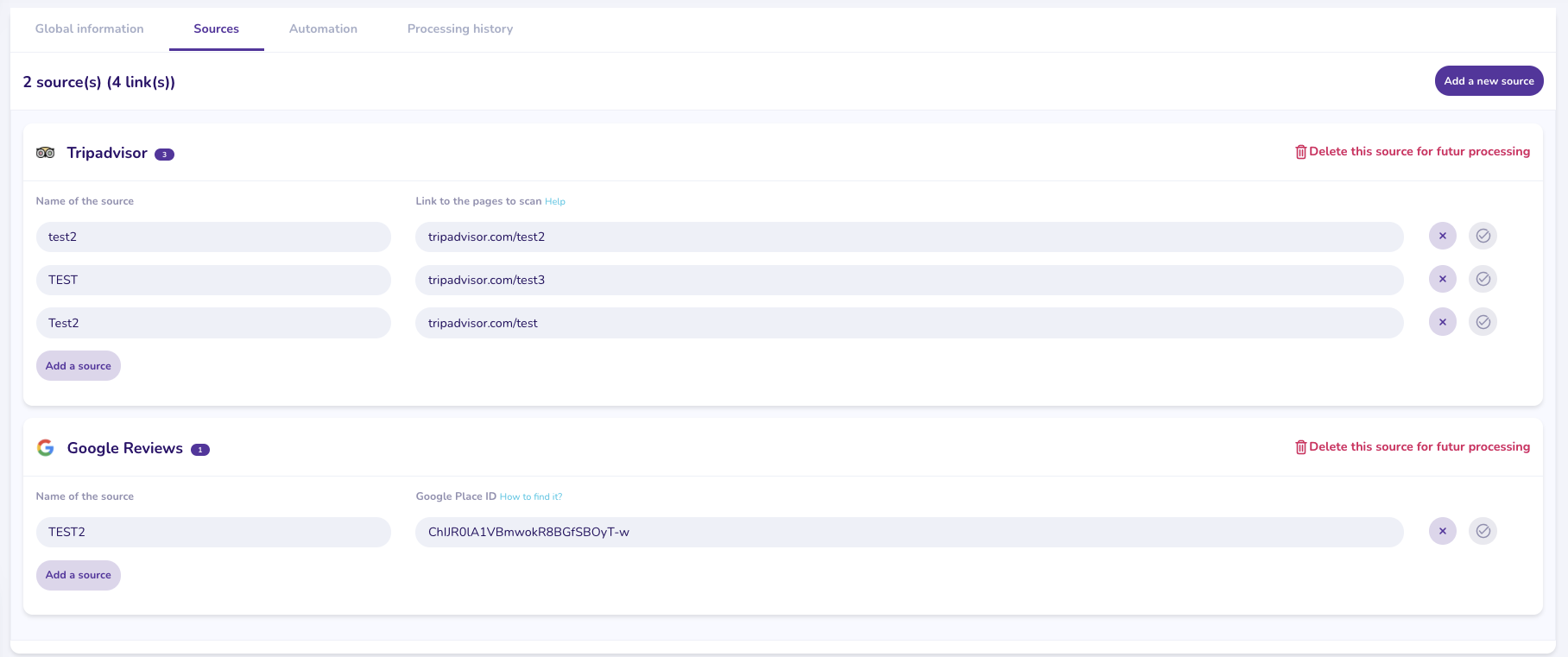This screenshot has height=657, width=1568.
Task: Edit the Google Place ID field
Action: pyautogui.click(x=909, y=532)
